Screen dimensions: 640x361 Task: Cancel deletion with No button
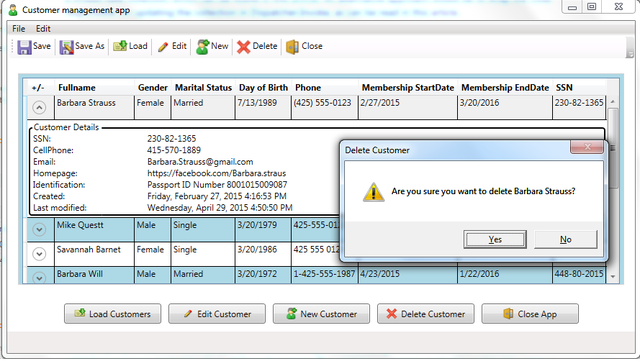click(x=566, y=239)
